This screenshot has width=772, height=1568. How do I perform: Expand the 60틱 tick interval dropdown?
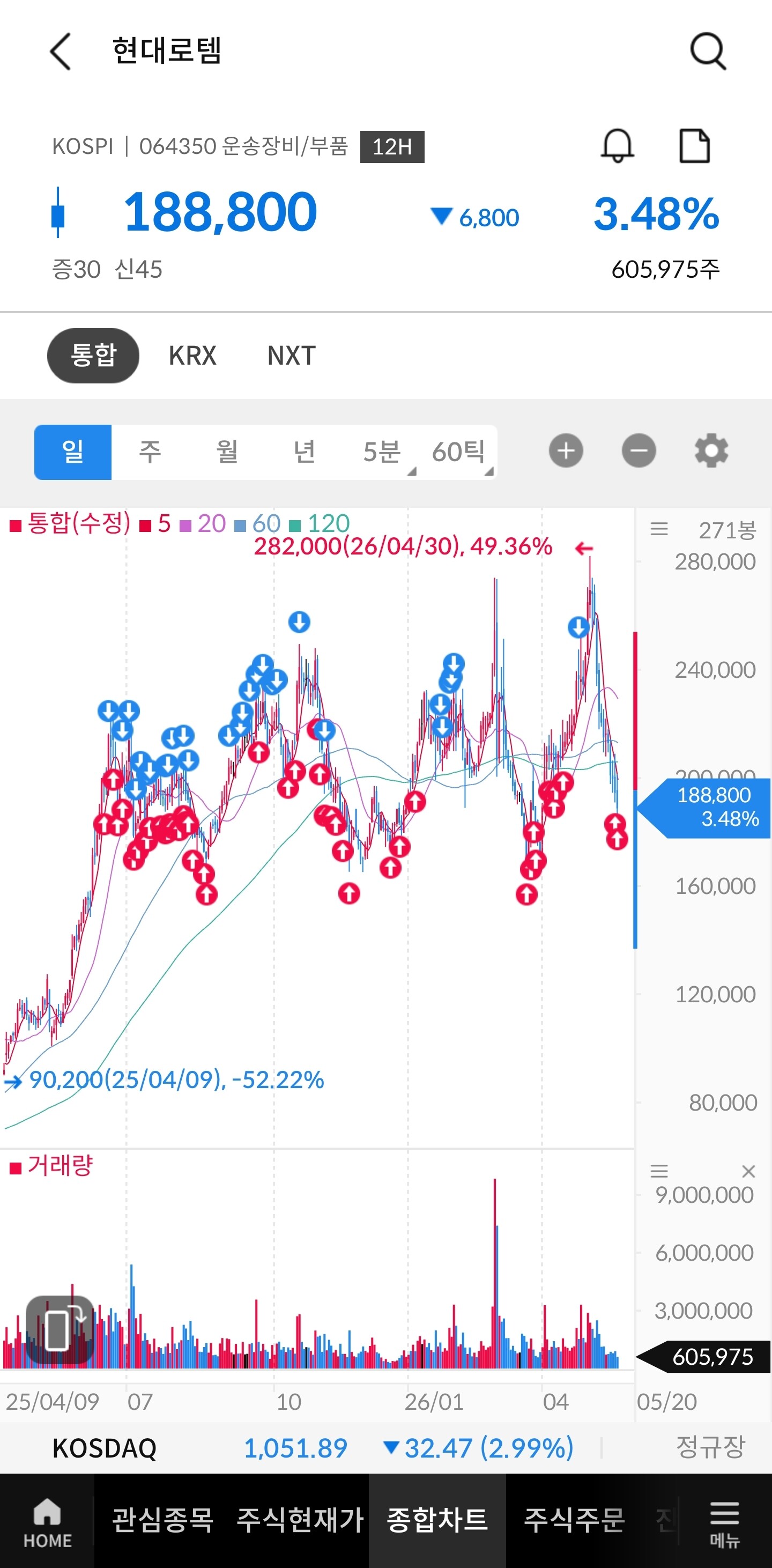(x=459, y=452)
